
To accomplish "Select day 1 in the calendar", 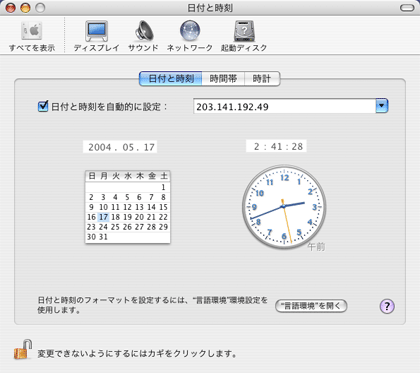I will pyautogui.click(x=163, y=187).
